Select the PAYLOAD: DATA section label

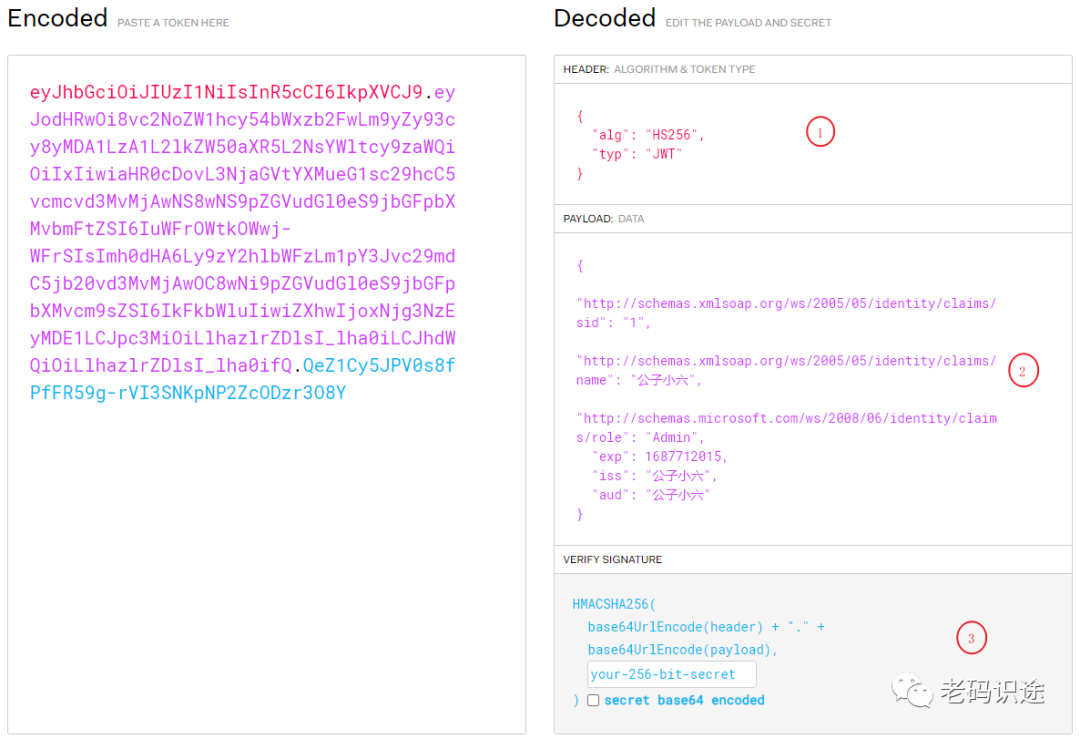[x=603, y=218]
